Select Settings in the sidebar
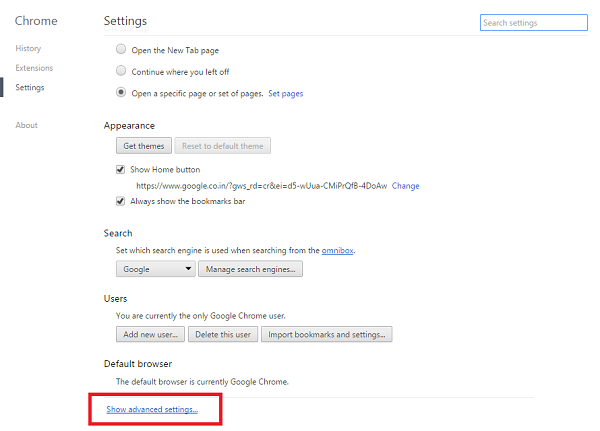This screenshot has width=600, height=431. coord(30,87)
